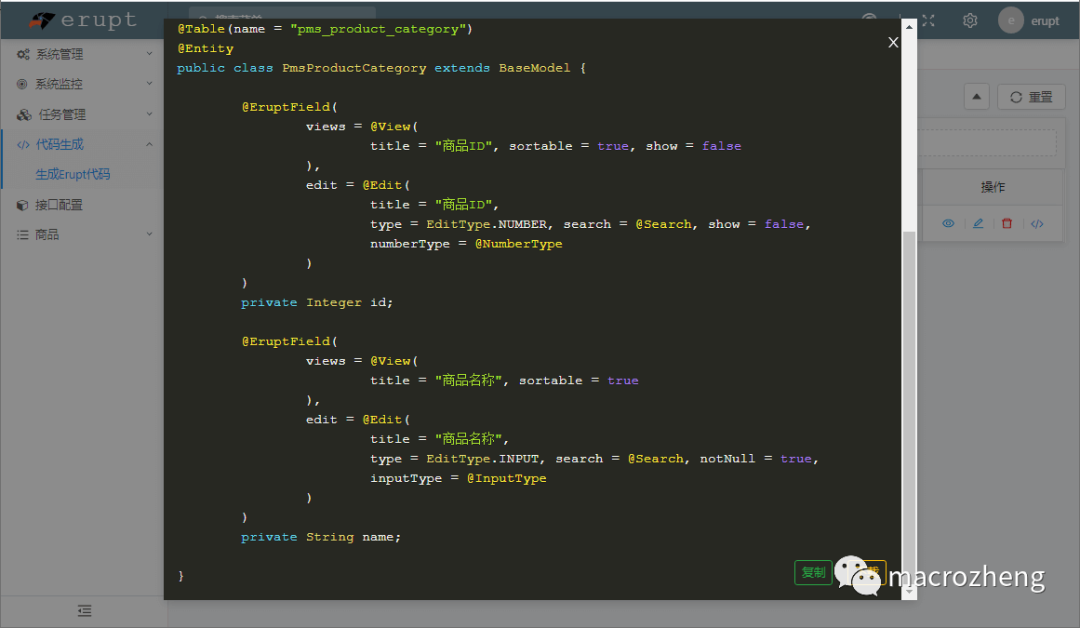Open the erupt user avatar menu
Image resolution: width=1080 pixels, height=628 pixels.
[x=1010, y=21]
